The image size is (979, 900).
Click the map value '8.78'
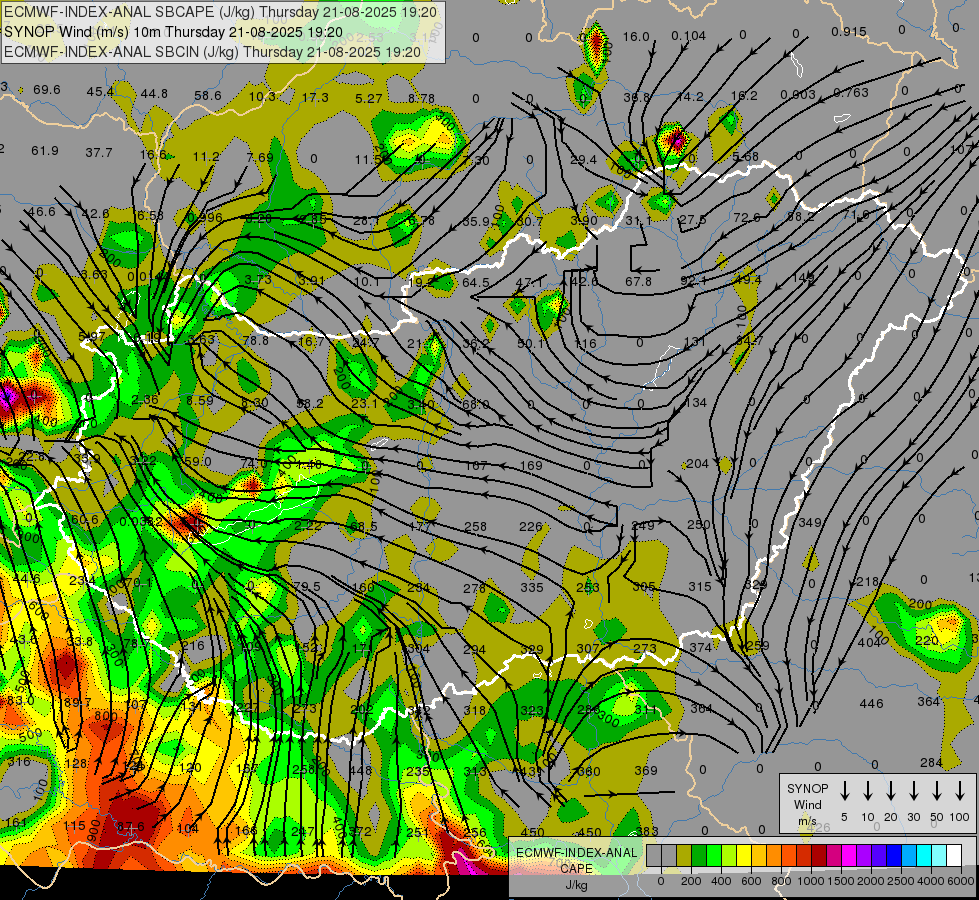coord(421,99)
